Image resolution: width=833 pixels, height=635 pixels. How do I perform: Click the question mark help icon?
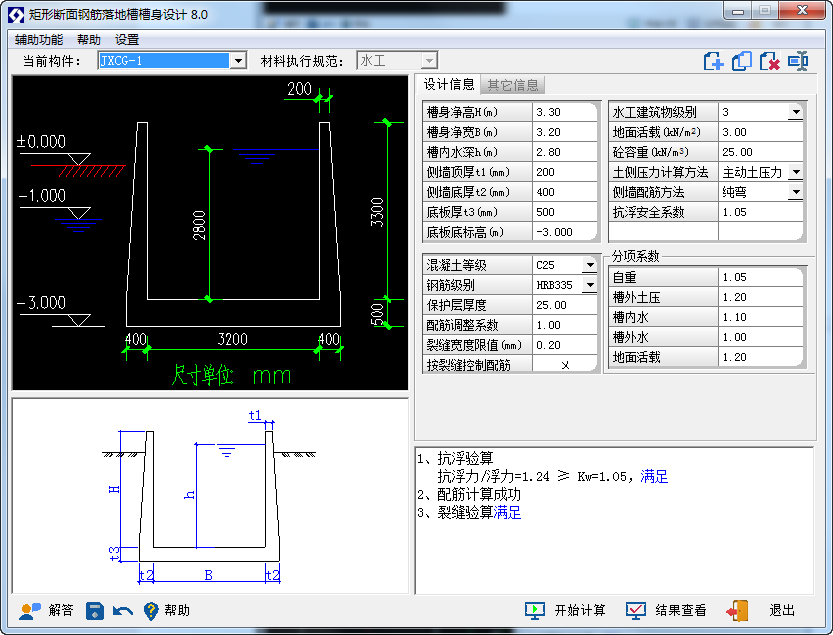click(x=151, y=611)
